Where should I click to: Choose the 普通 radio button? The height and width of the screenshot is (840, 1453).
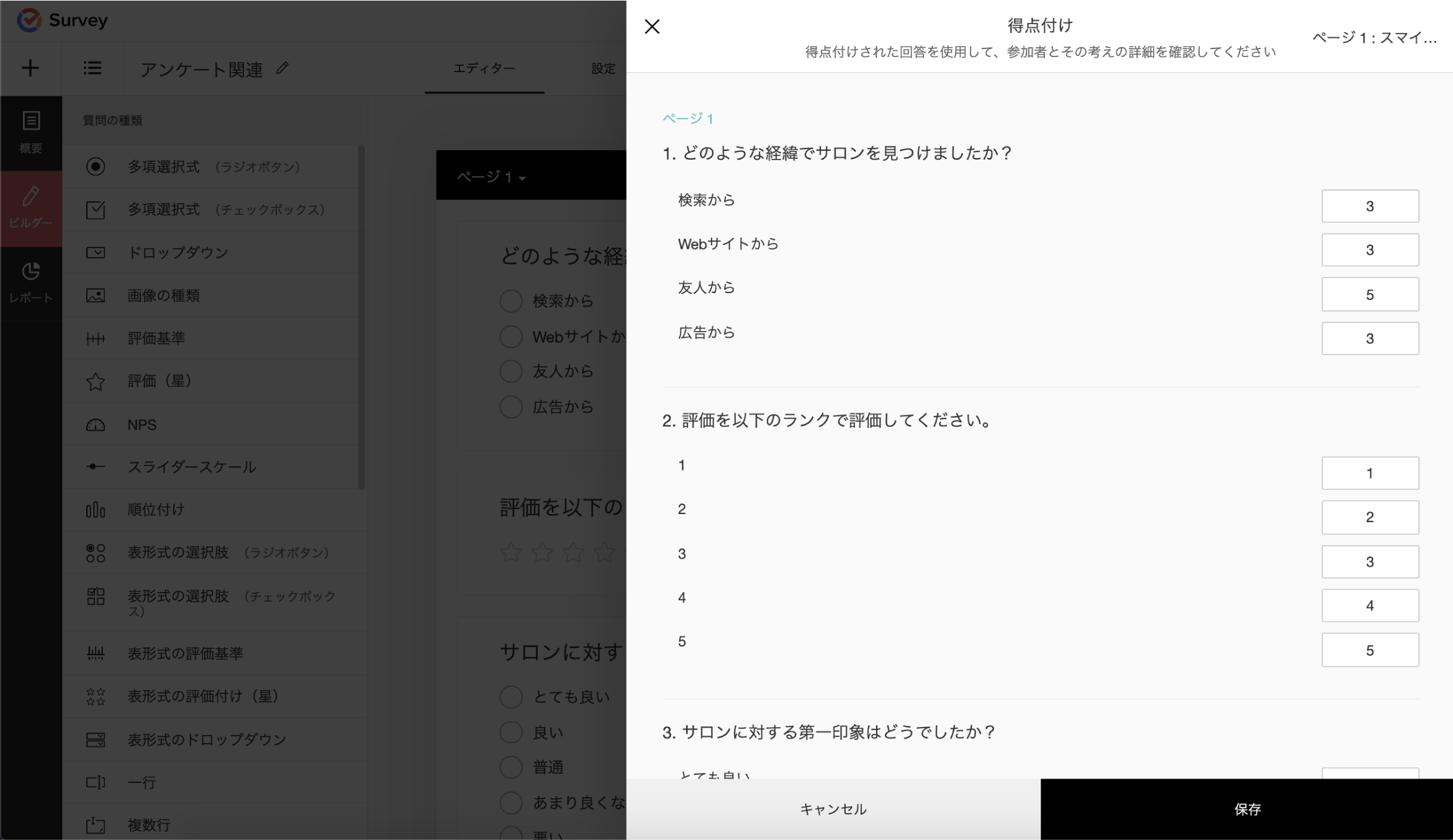tap(511, 767)
